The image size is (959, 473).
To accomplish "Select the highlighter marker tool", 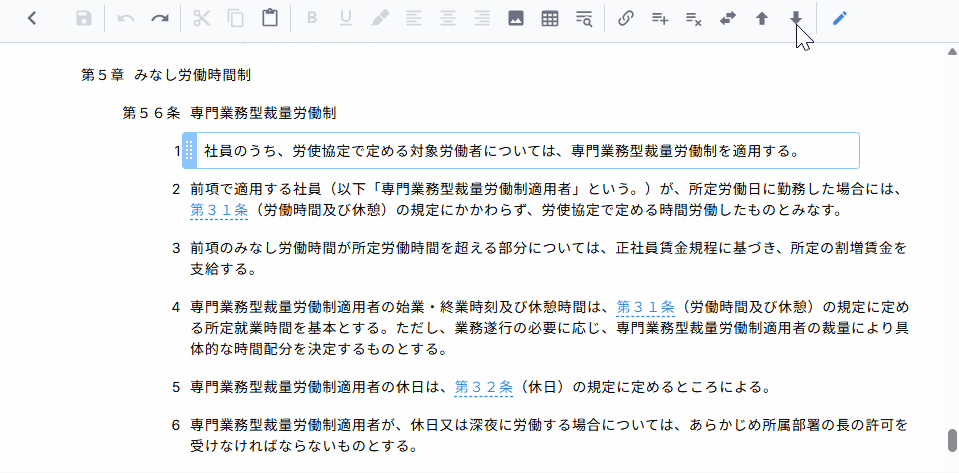I will pos(380,18).
